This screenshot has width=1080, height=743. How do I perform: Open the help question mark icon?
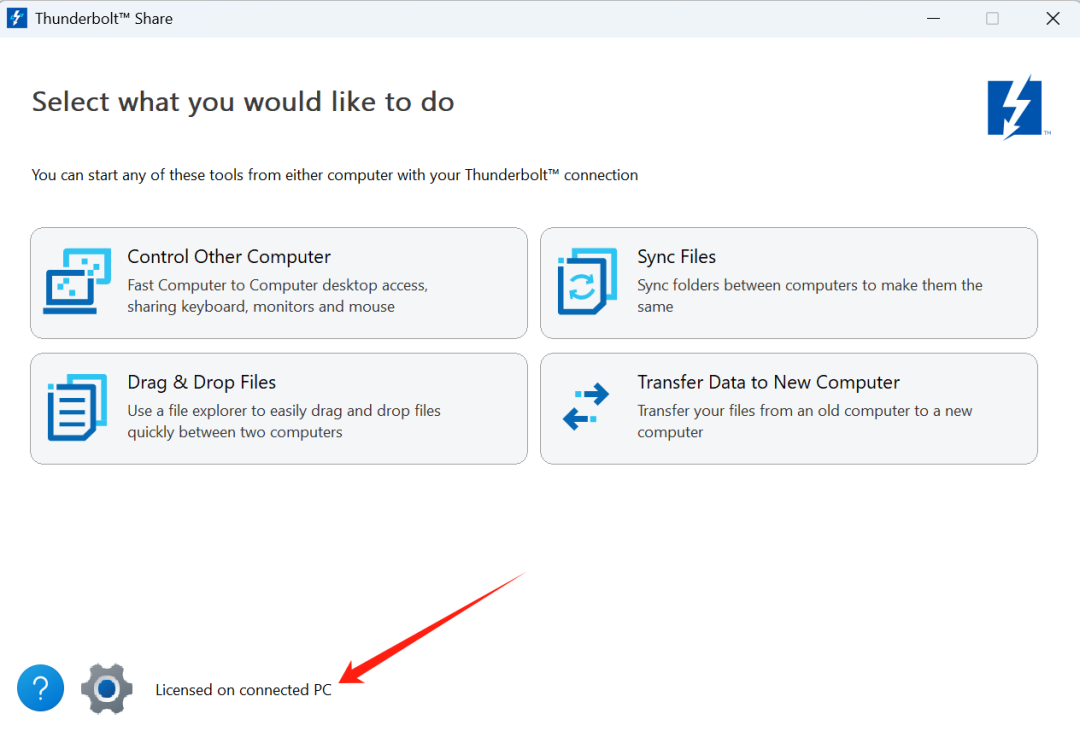pos(41,687)
